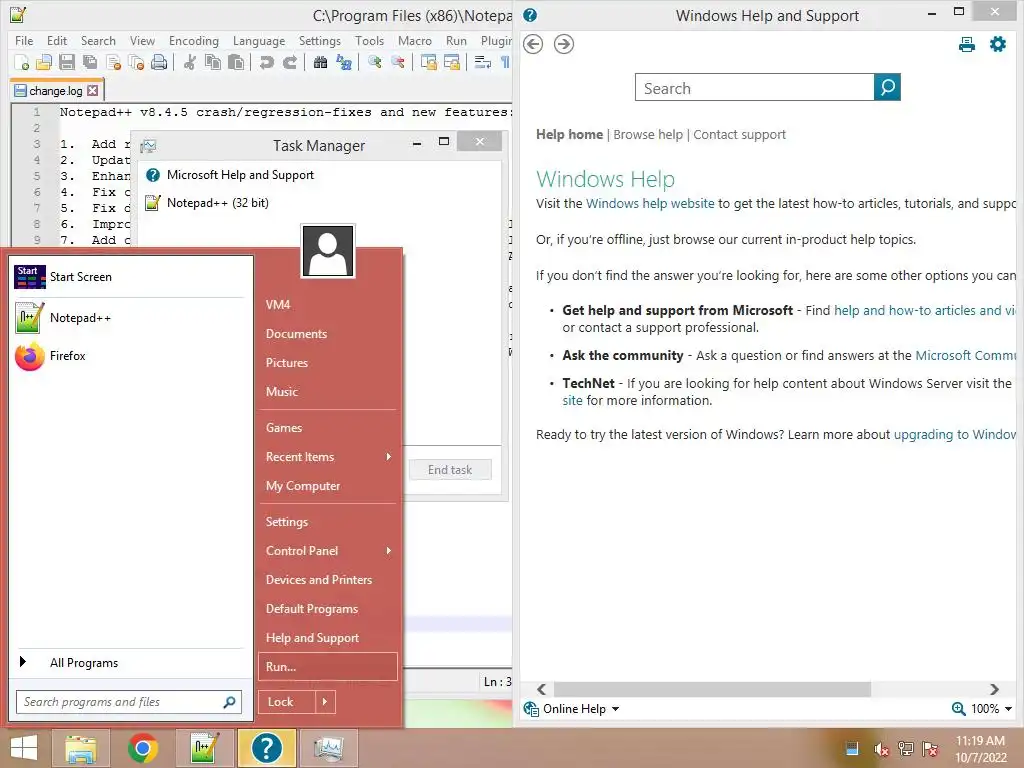
Task: Click Undo arrow in Notepad++ toolbar
Action: (266, 63)
